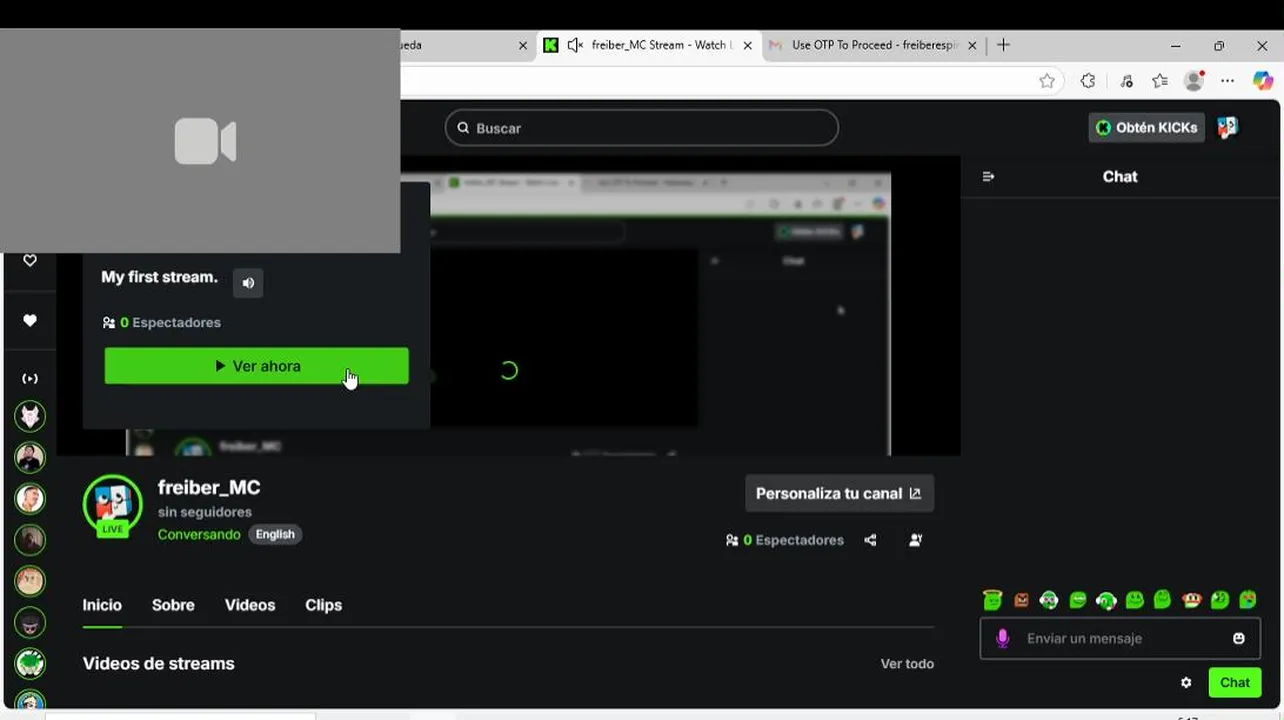Open the Edge profile icon

[1194, 81]
